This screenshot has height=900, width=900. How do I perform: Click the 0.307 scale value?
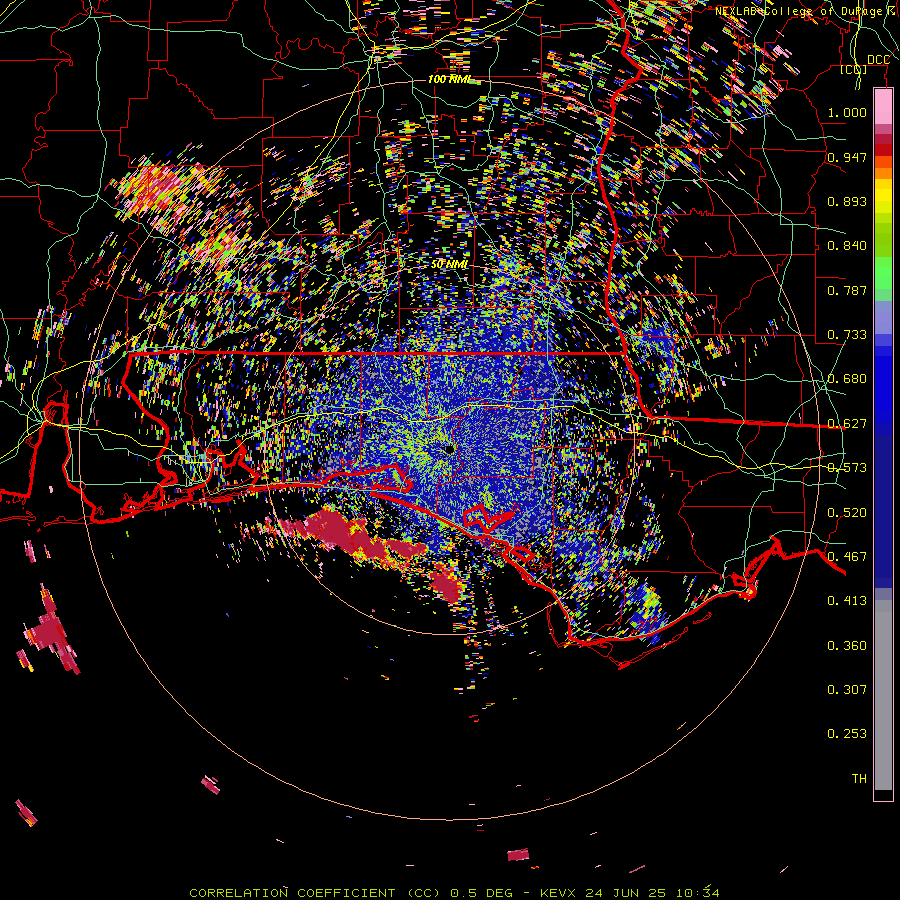click(x=847, y=689)
